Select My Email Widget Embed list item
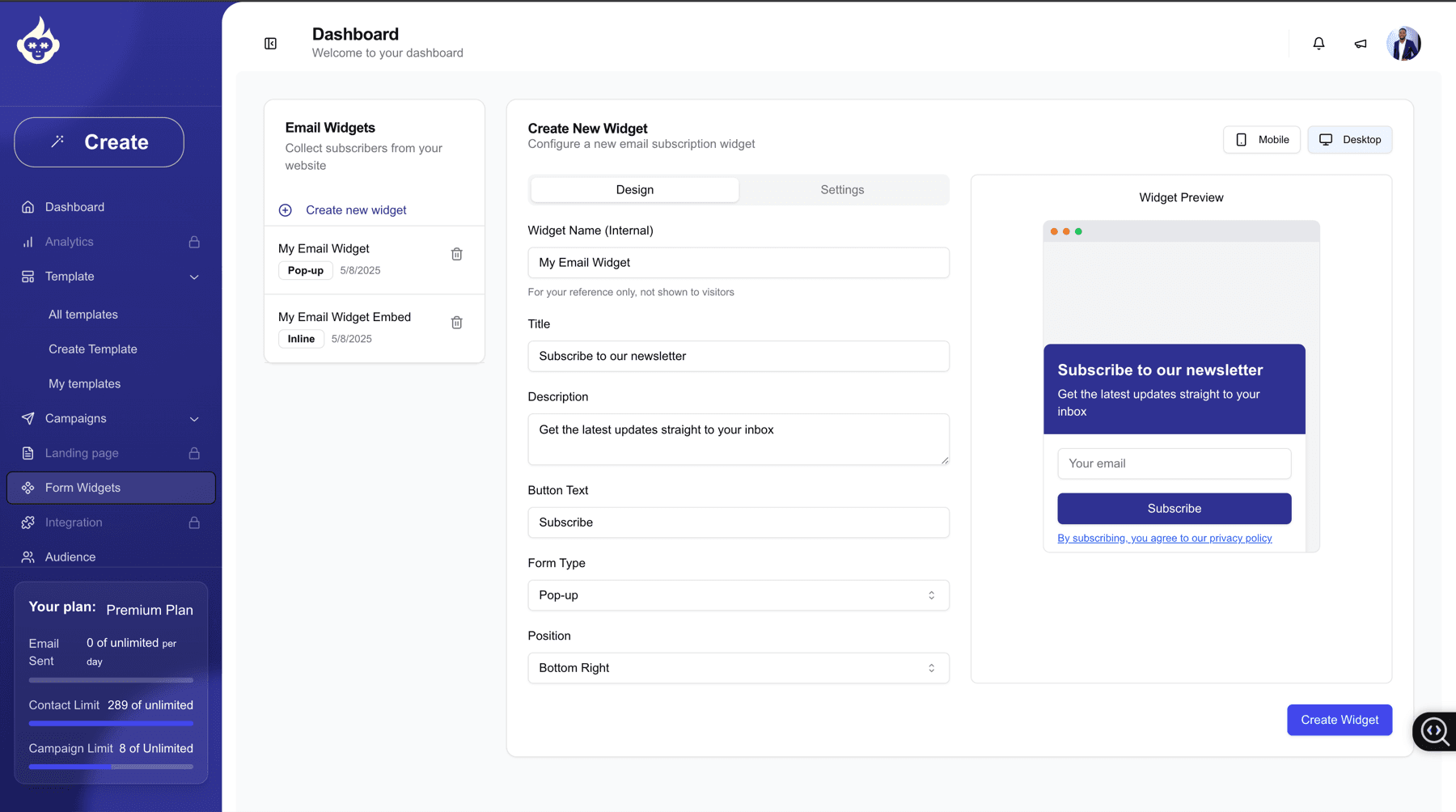This screenshot has width=1456, height=812. 374,328
